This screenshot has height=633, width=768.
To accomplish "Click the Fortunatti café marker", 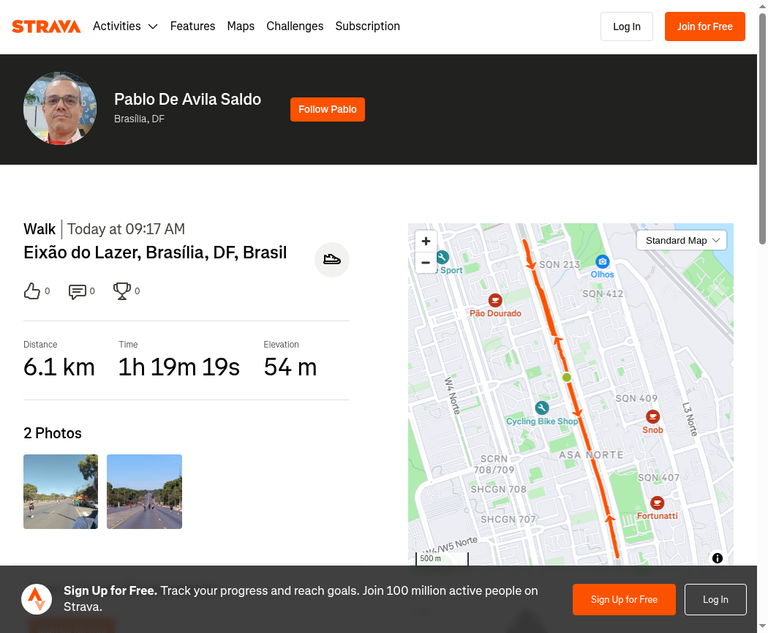I will pyautogui.click(x=657, y=503).
